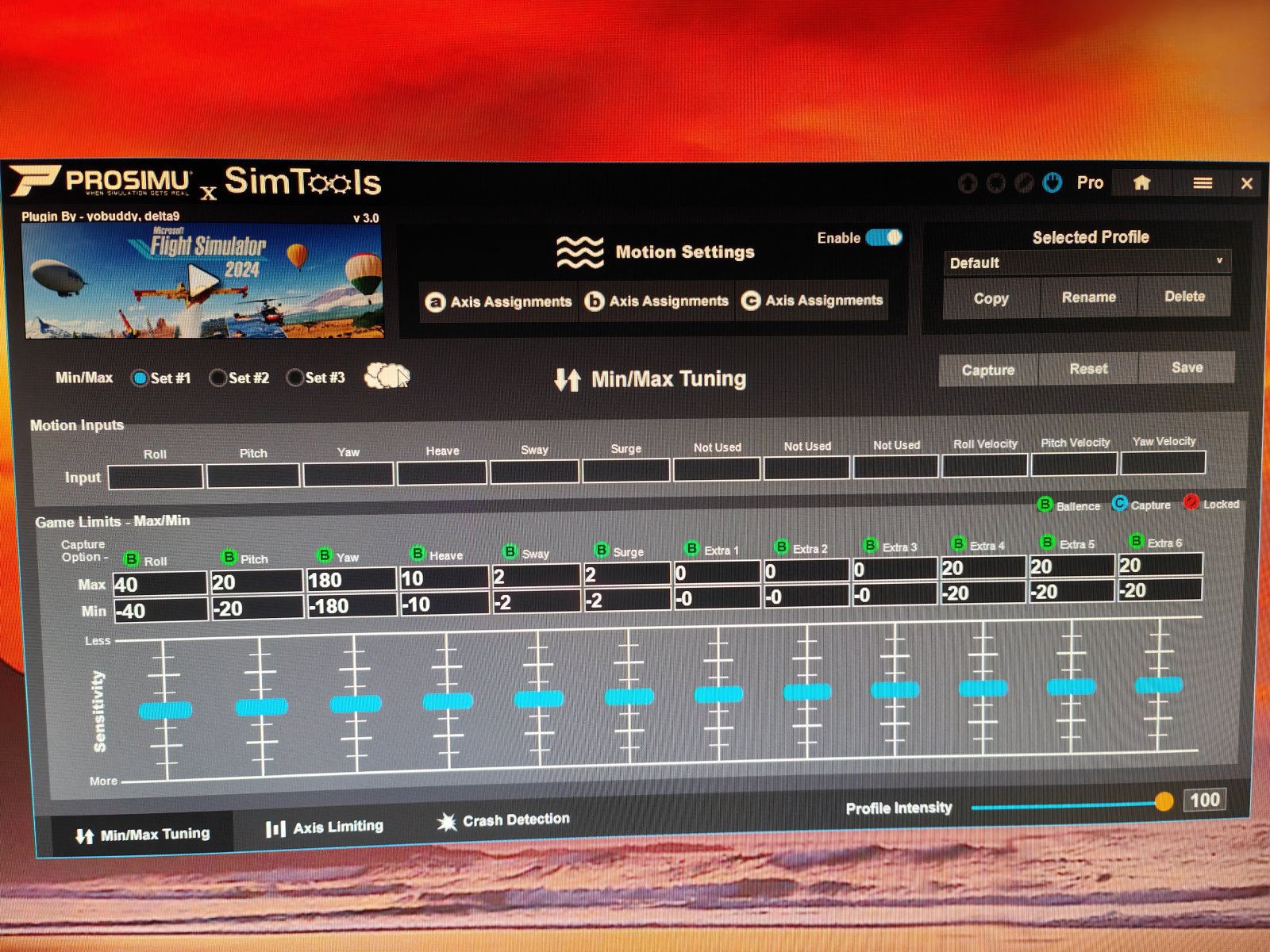Open the 'c' Axis Assignments tab
Screen dimensions: 1270x952
click(812, 300)
